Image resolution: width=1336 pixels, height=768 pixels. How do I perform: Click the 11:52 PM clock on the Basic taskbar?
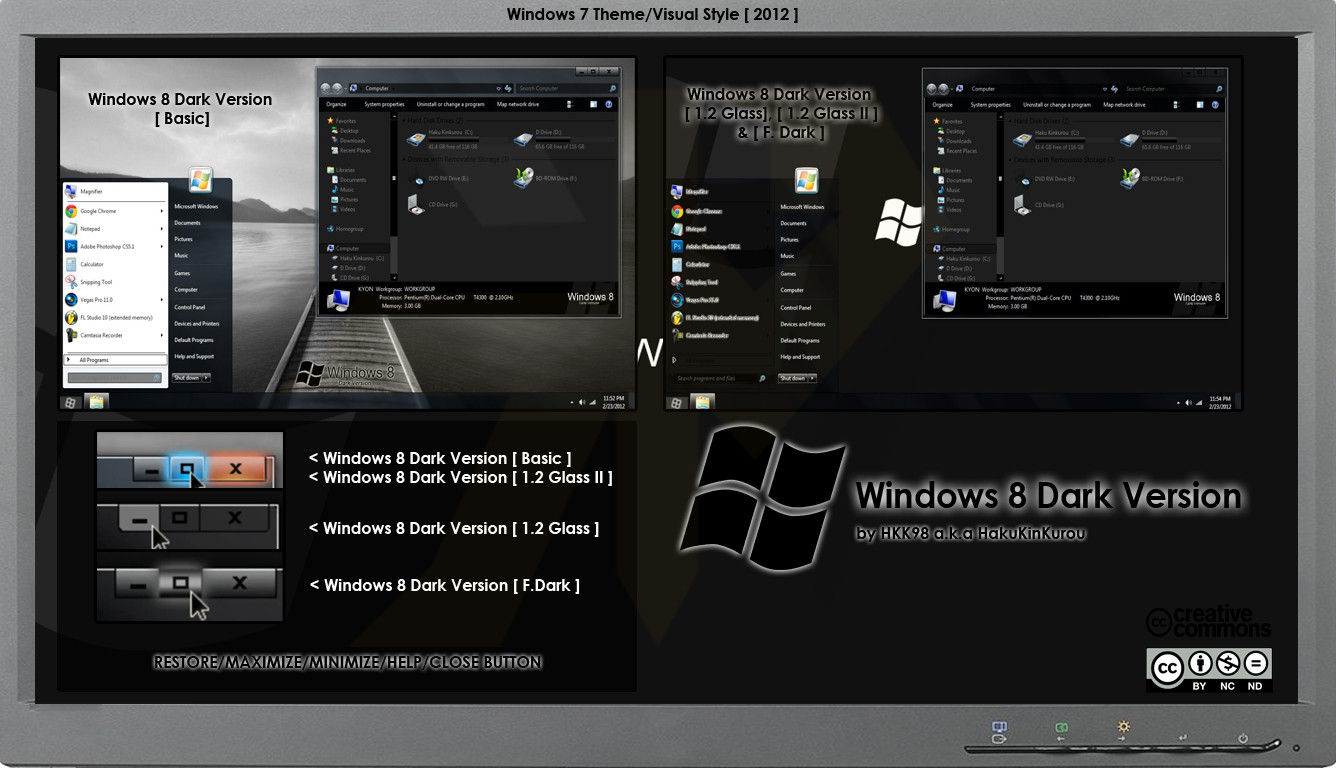click(x=613, y=402)
